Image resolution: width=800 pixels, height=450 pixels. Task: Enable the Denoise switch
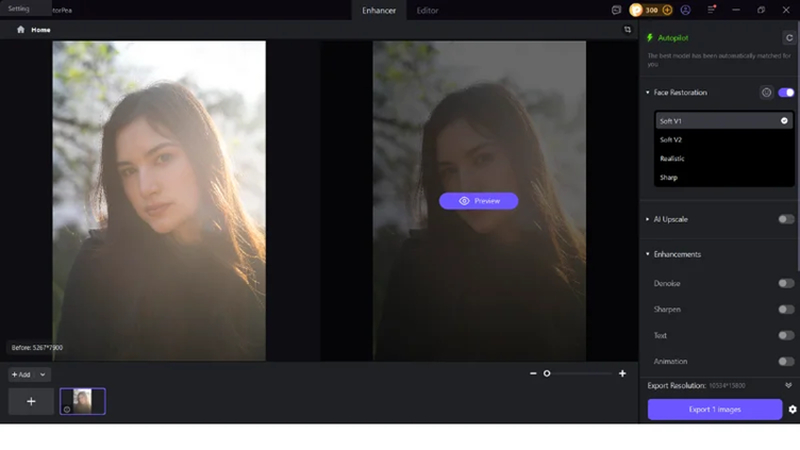786,283
